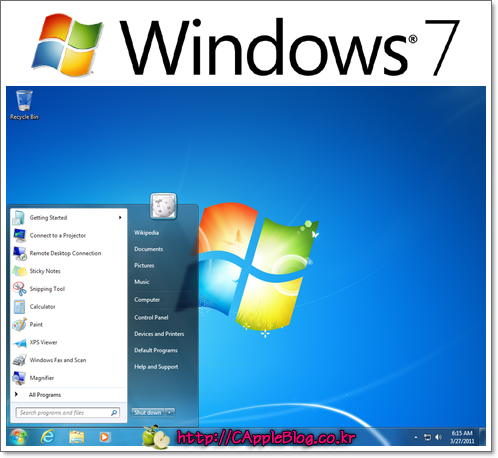This screenshot has width=498, height=458.
Task: Open Documents from Start menu
Action: coord(149,249)
